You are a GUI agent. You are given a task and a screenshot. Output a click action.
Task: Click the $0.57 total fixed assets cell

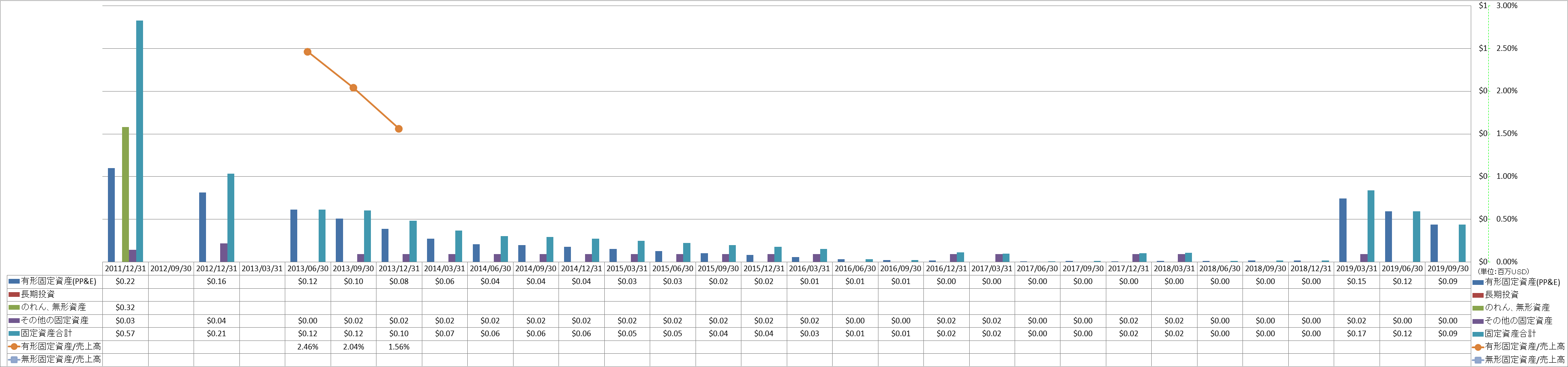(125, 334)
